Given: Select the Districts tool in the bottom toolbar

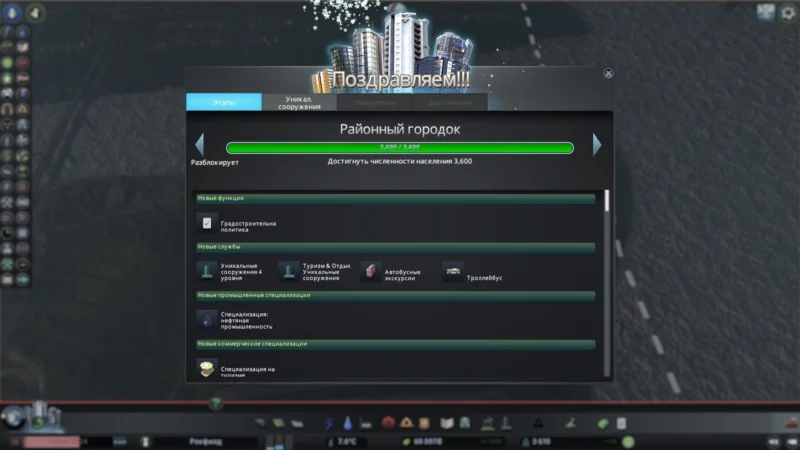Looking at the screenshot, I should (x=297, y=423).
